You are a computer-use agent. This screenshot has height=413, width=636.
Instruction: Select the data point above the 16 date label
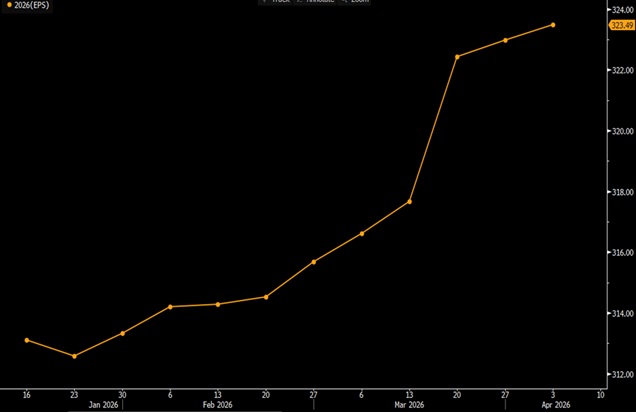27,340
